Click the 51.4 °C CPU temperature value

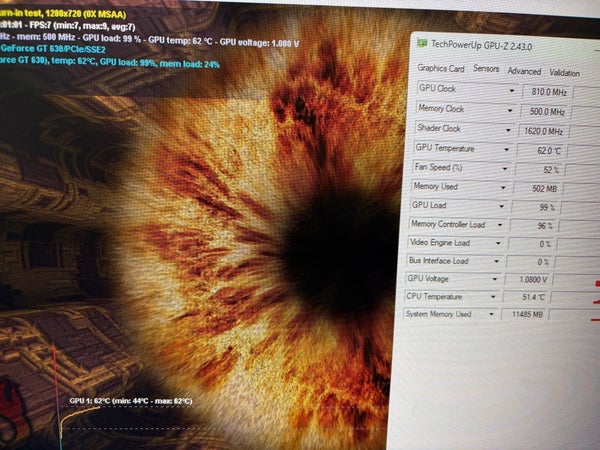[x=526, y=297]
